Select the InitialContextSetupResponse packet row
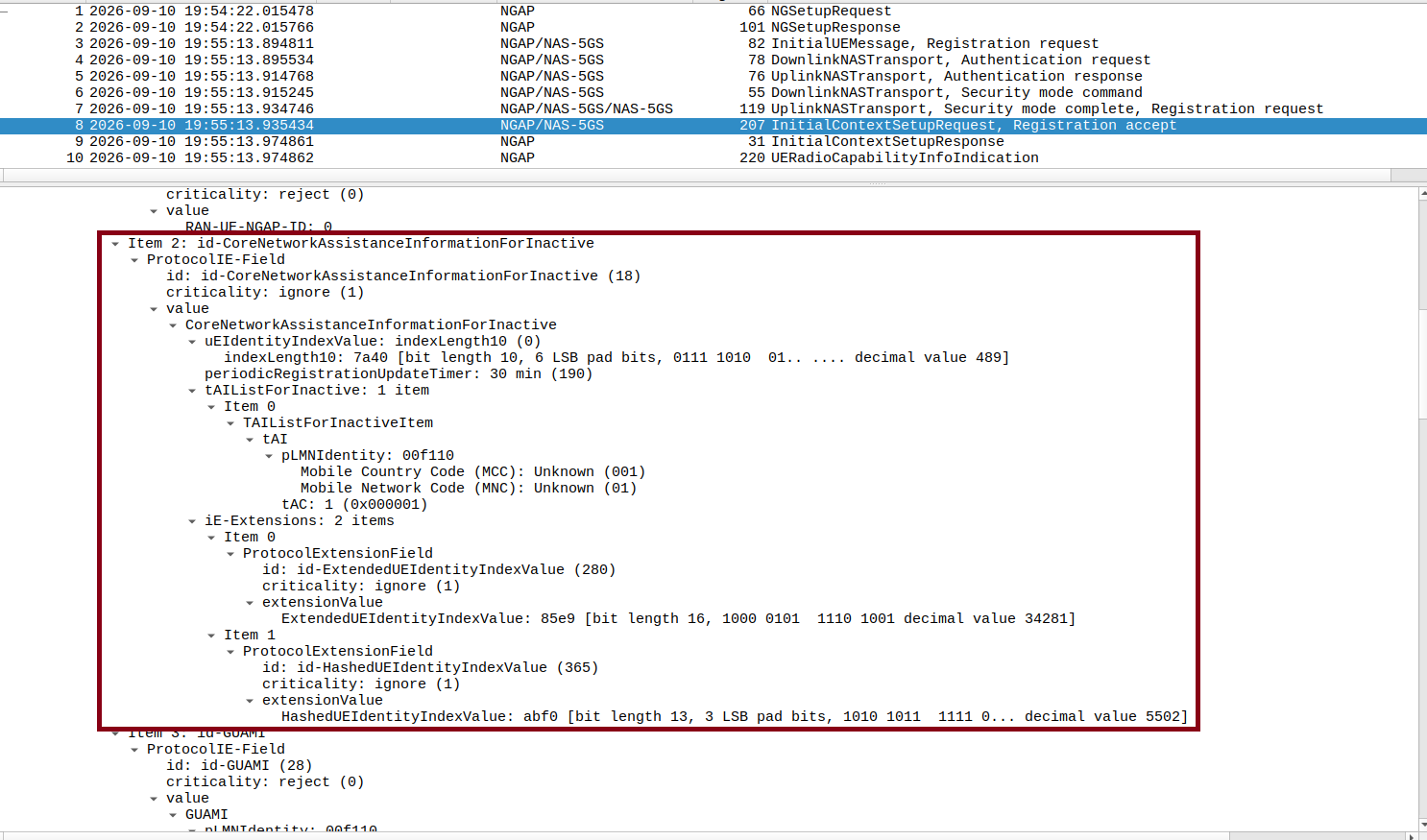Image resolution: width=1427 pixels, height=840 pixels. (713, 142)
